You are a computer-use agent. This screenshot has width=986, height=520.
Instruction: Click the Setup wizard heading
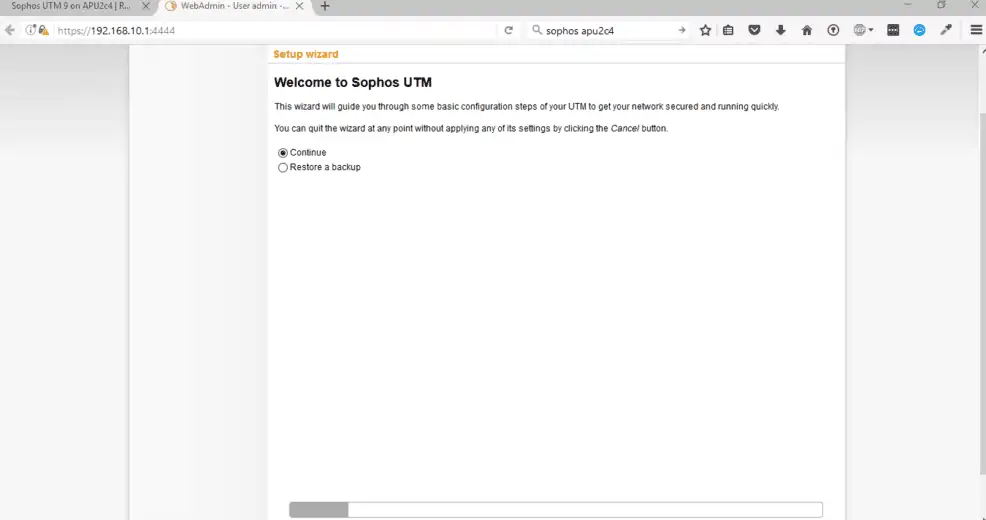click(306, 54)
